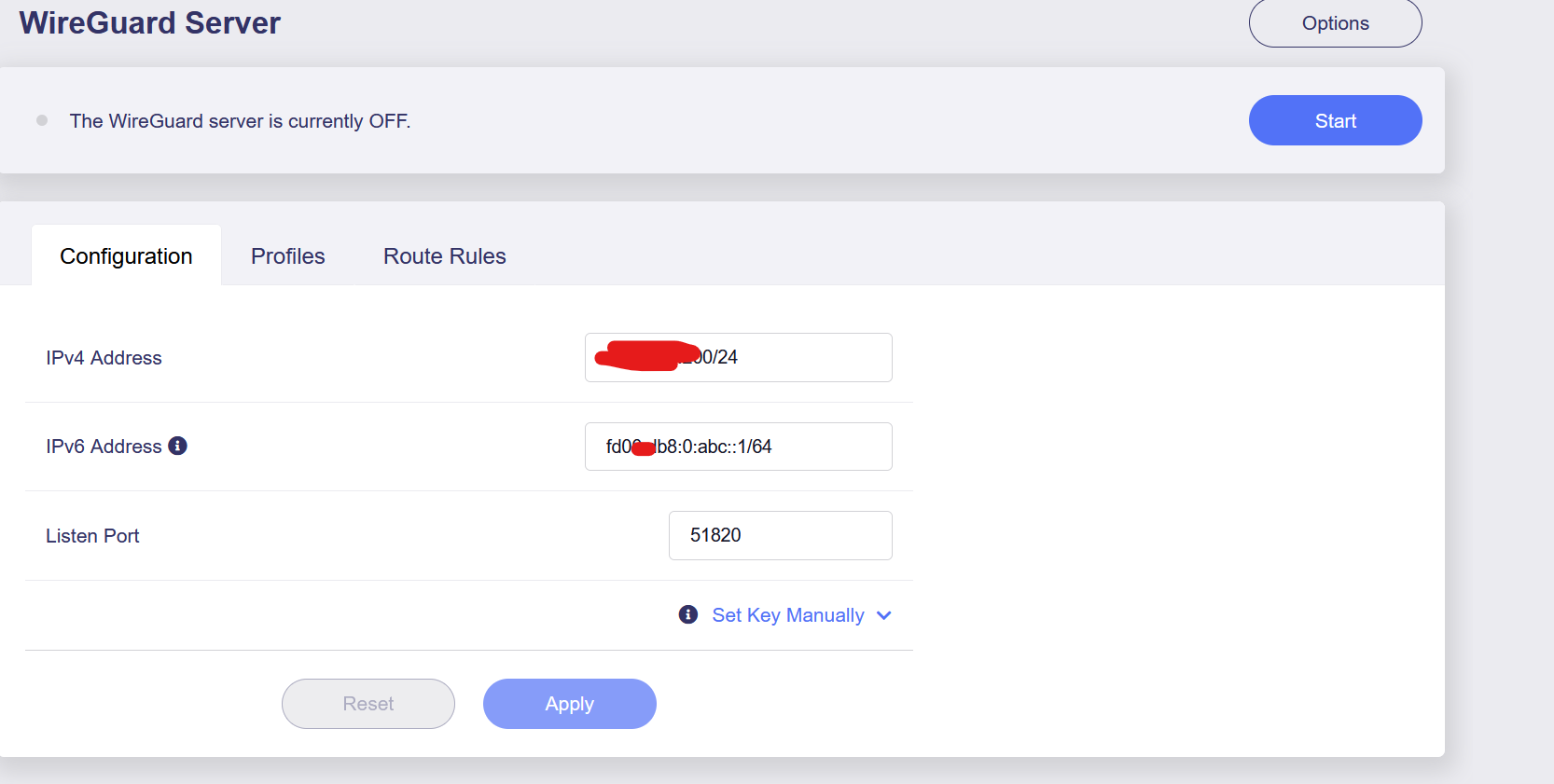Click the IPv4 Address label text
Screen dimensions: 1554x784
(104, 358)
